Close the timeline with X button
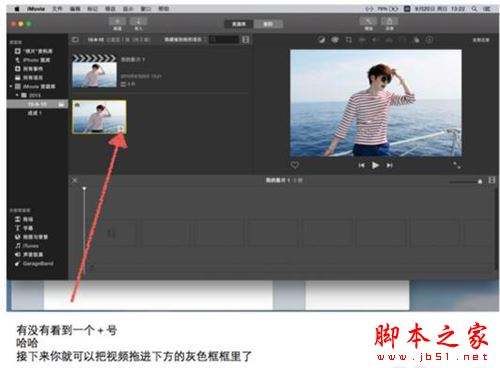 click(75, 180)
